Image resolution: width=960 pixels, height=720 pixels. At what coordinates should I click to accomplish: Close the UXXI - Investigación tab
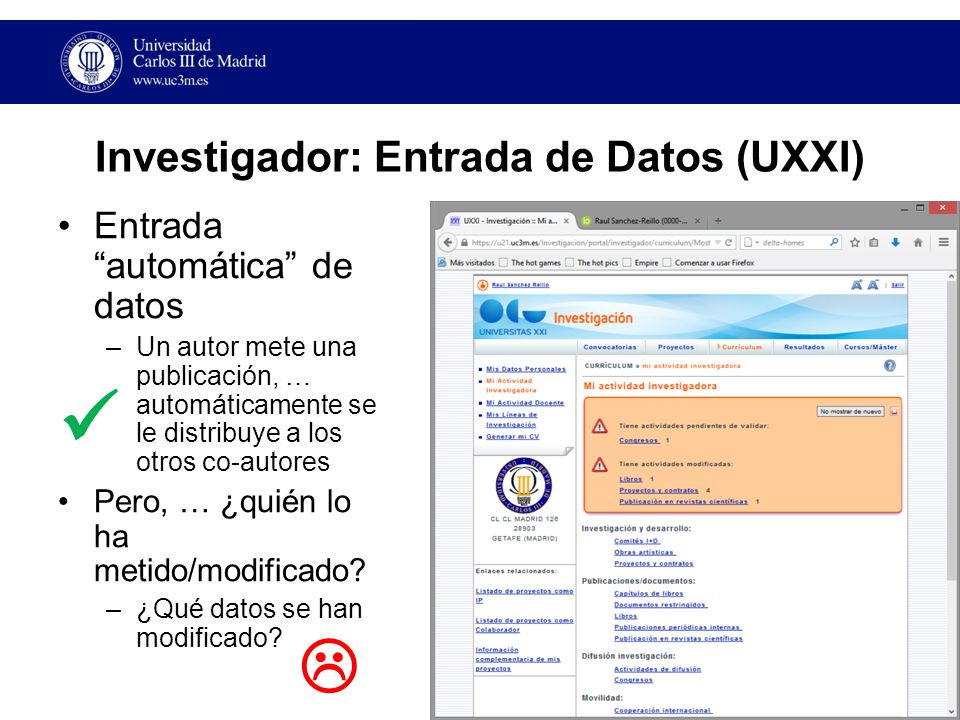pos(566,221)
